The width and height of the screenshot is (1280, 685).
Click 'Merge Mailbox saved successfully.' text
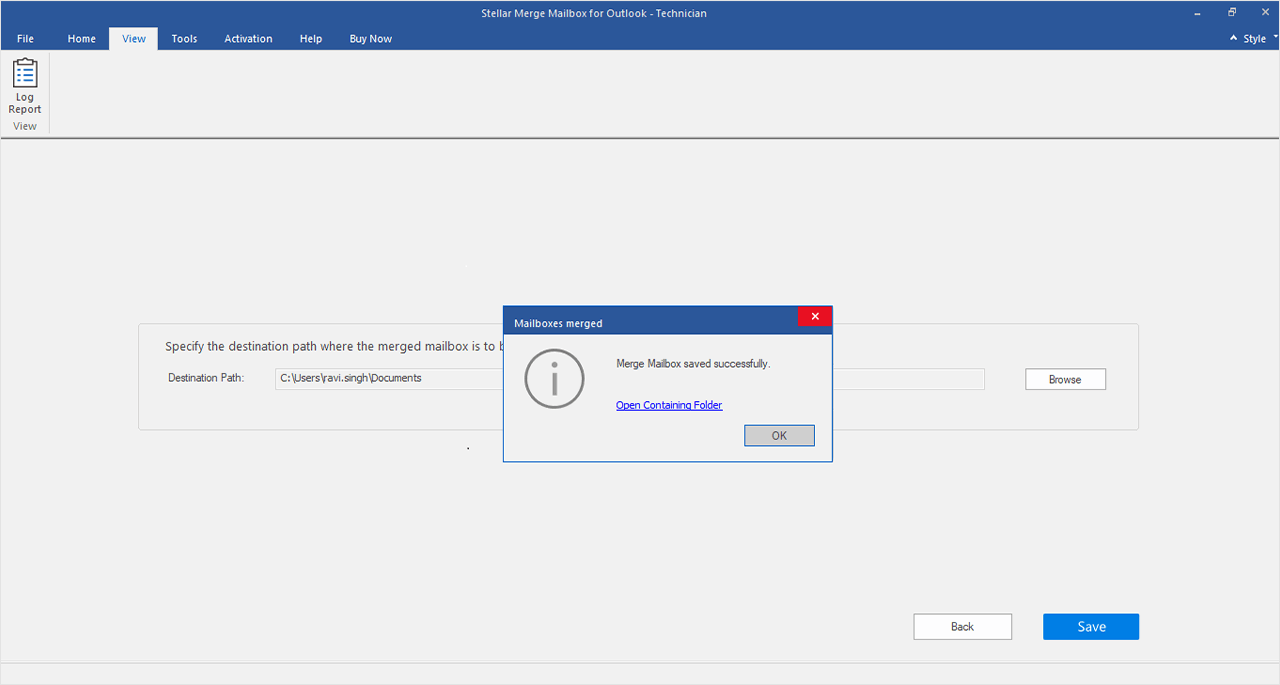[x=693, y=364]
